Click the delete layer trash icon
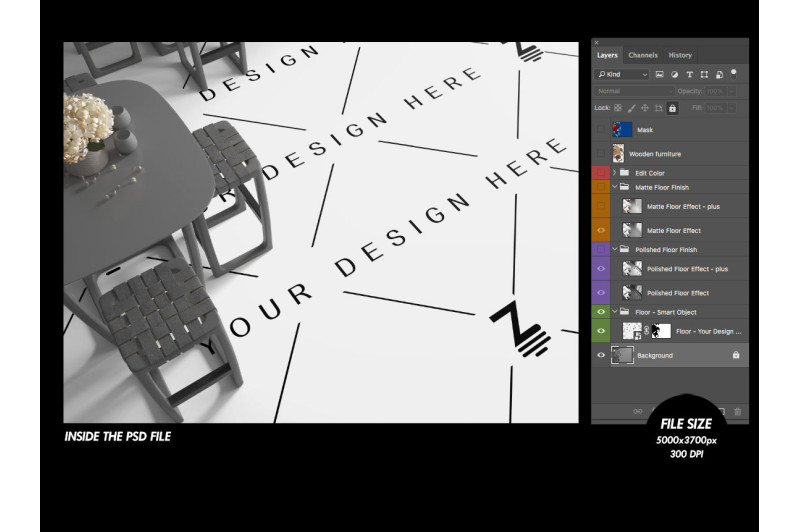The width and height of the screenshot is (800, 532). coord(738,411)
